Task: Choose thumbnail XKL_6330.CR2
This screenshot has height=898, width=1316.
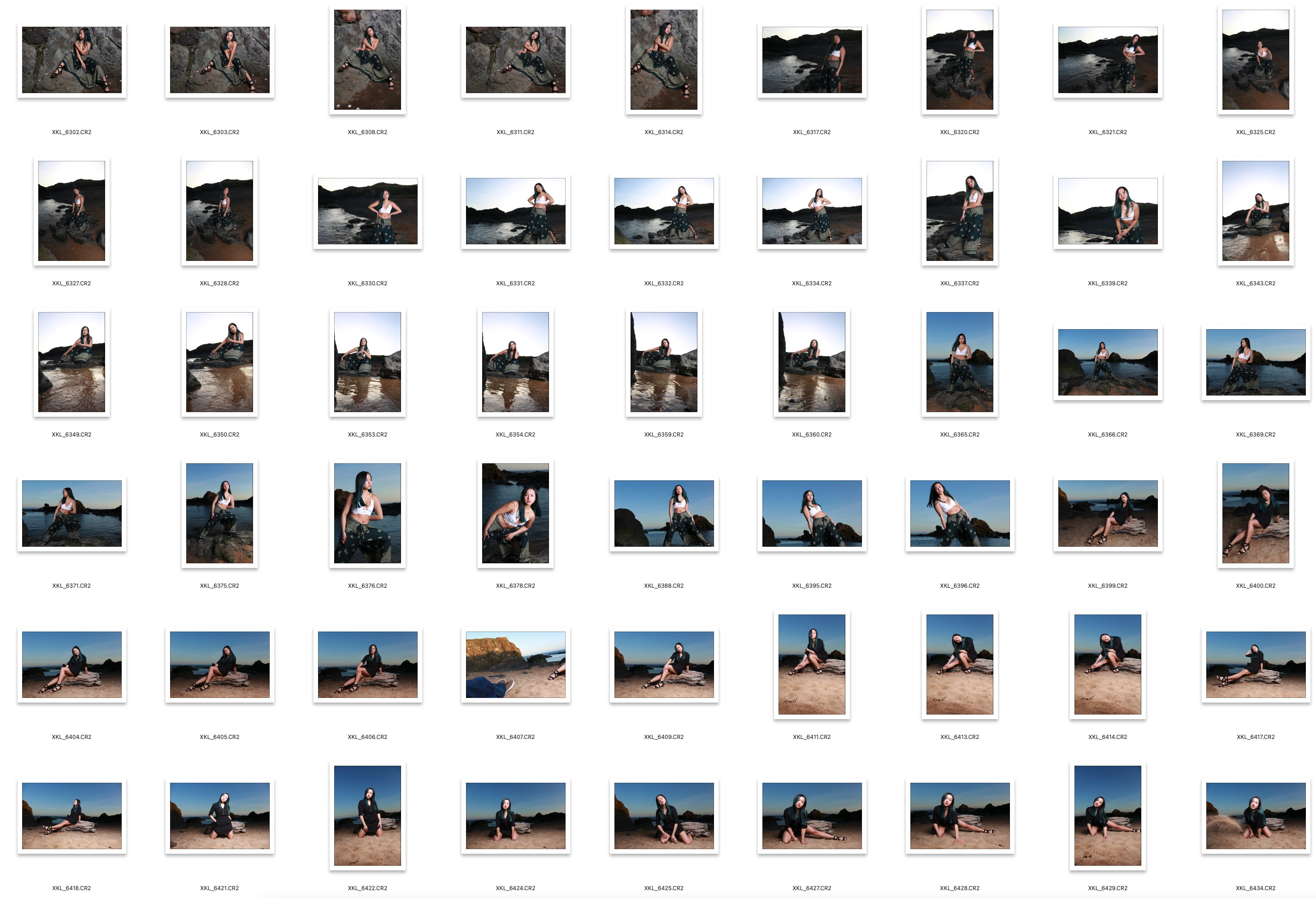Action: pyautogui.click(x=367, y=211)
